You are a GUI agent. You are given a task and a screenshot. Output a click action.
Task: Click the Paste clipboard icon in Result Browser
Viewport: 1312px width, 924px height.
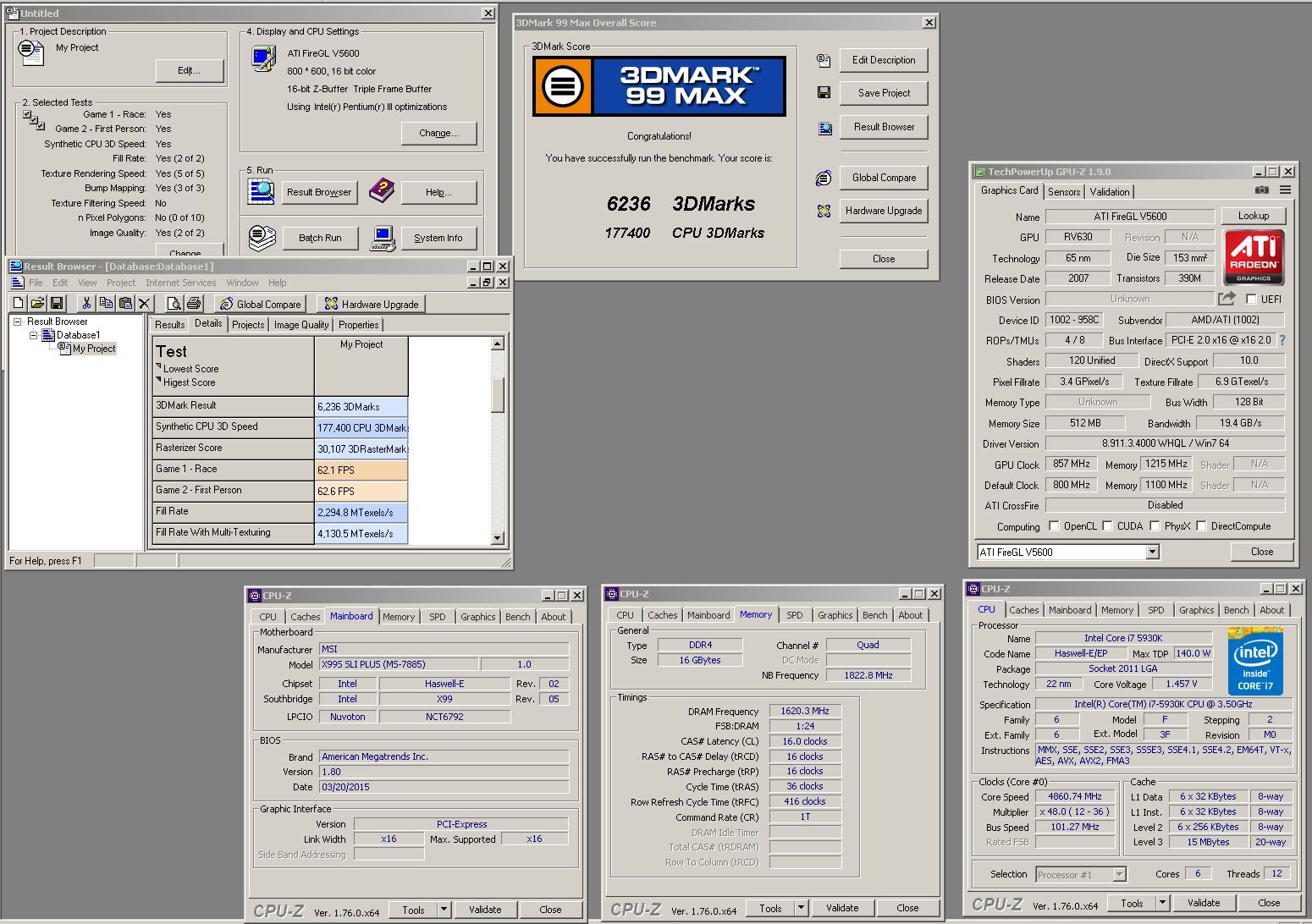125,303
